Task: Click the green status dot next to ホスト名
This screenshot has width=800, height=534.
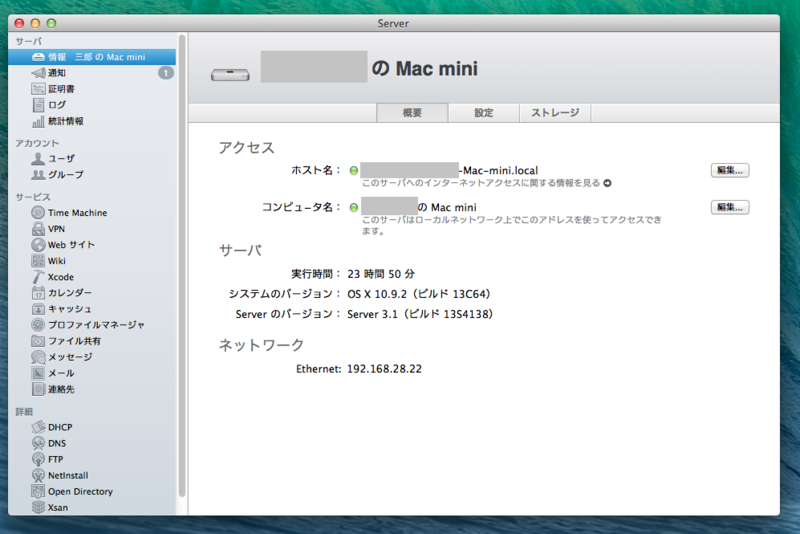Action: 354,170
